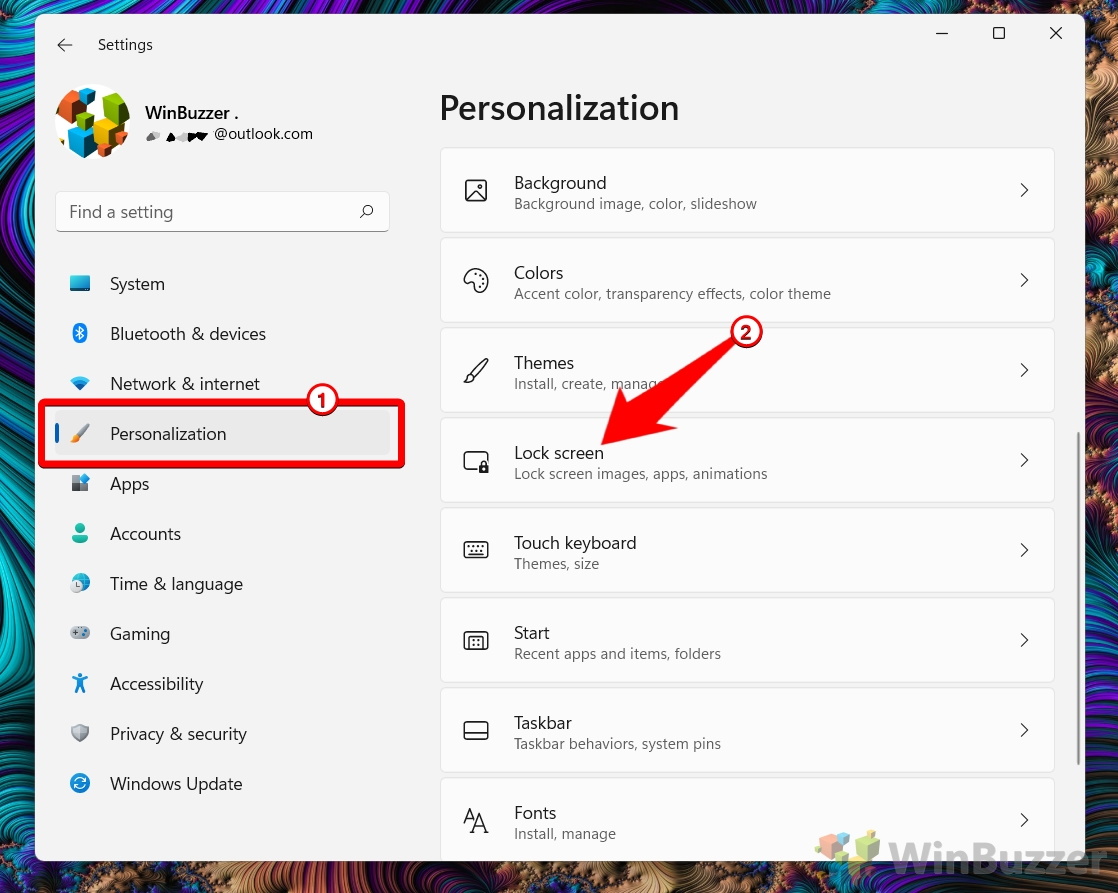Click the Find a setting field
1118x893 pixels.
(x=222, y=212)
